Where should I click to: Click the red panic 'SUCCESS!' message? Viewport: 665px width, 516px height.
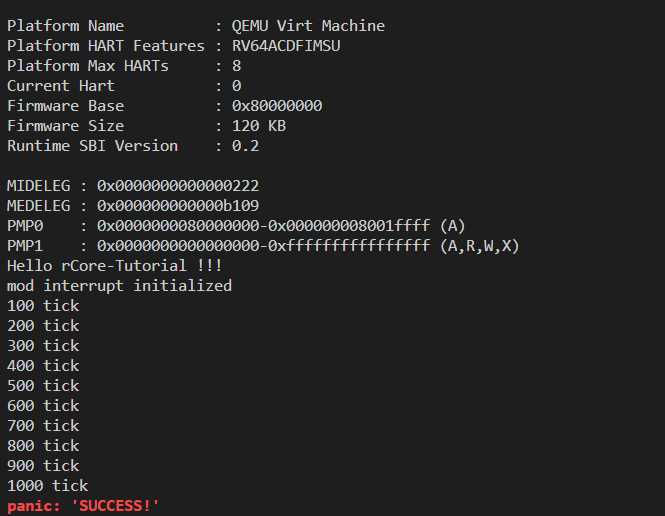83,506
